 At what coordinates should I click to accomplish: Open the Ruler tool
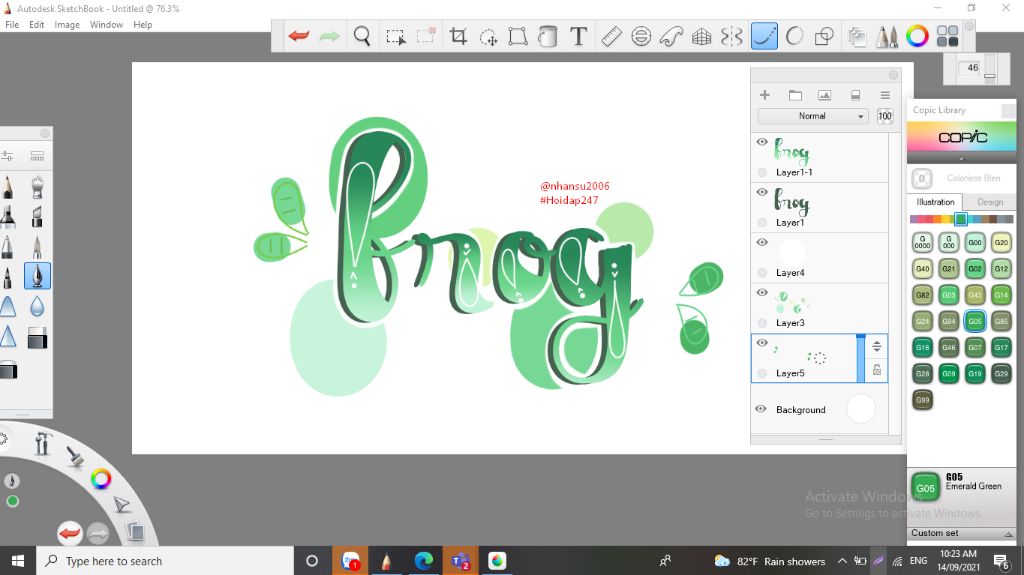611,37
